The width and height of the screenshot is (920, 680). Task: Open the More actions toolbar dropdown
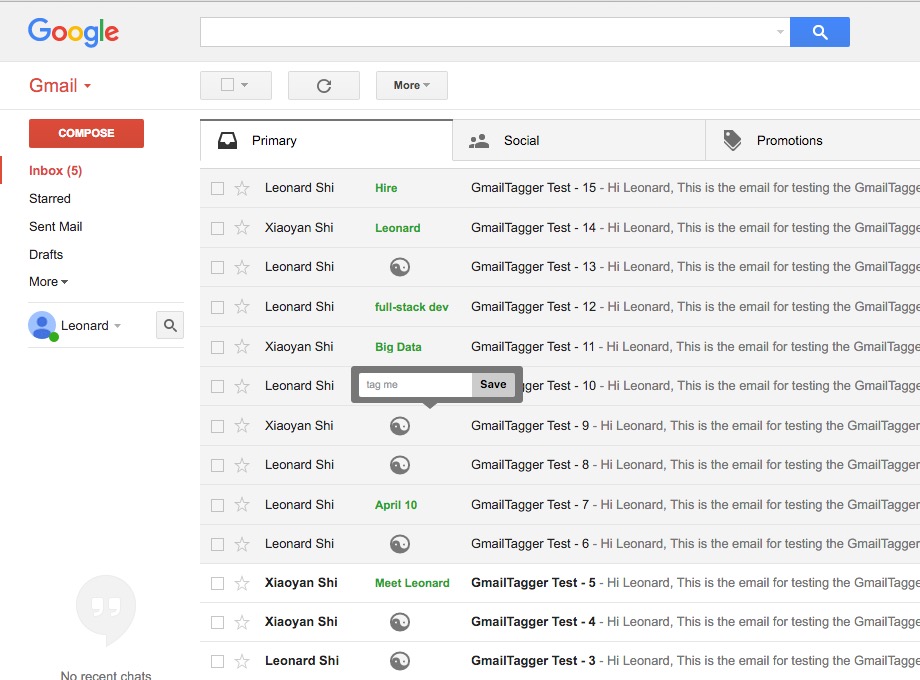click(412, 86)
